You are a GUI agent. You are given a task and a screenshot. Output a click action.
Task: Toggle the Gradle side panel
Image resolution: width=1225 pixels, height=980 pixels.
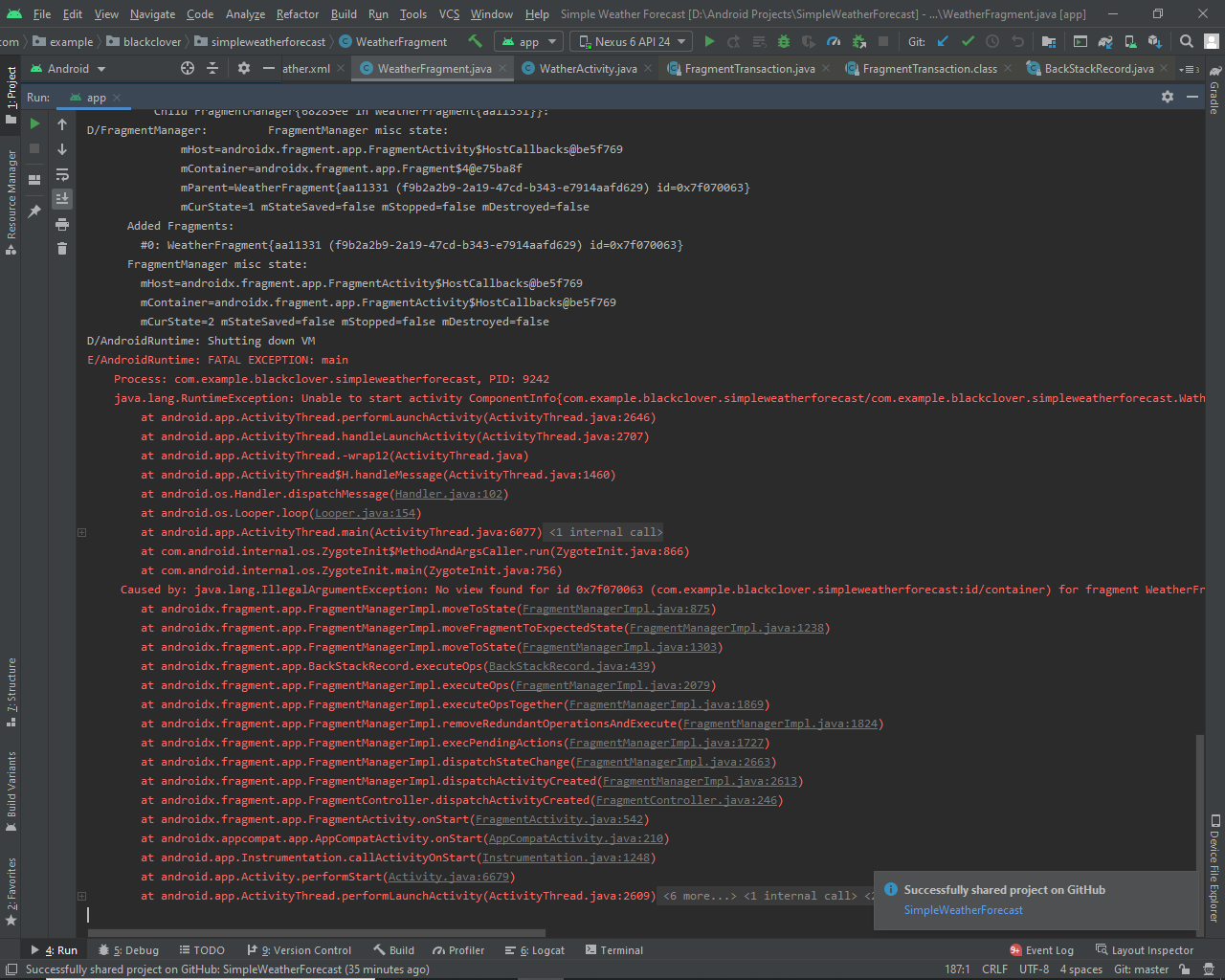tap(1214, 91)
